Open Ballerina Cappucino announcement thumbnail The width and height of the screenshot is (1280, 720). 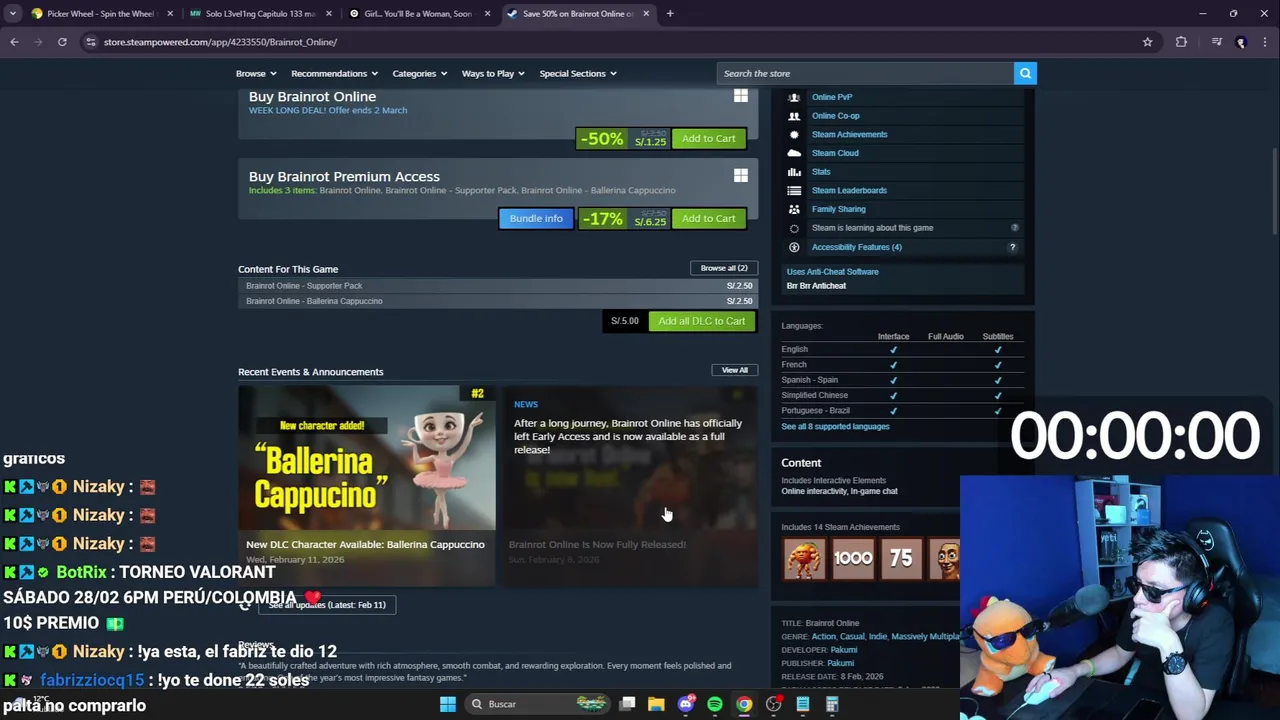pyautogui.click(x=367, y=459)
